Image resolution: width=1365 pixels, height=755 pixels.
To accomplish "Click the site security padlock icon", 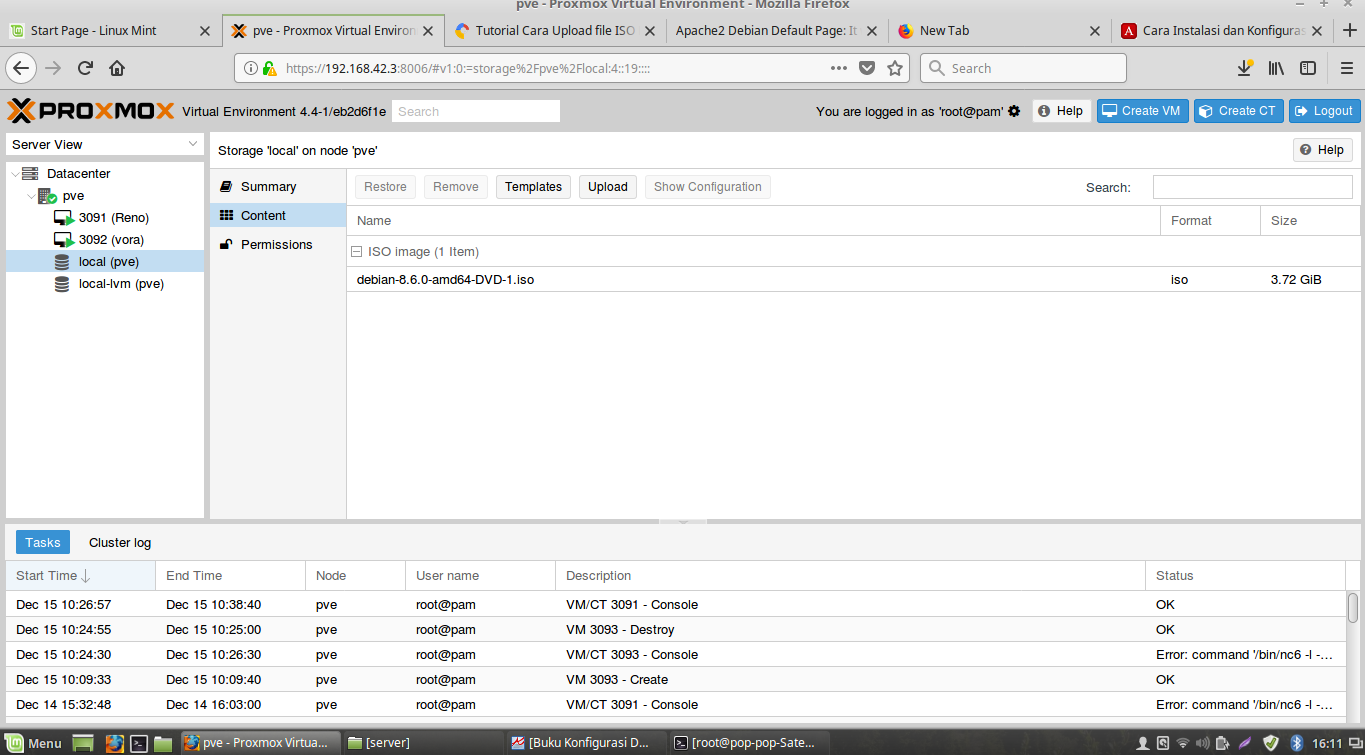I will (269, 68).
